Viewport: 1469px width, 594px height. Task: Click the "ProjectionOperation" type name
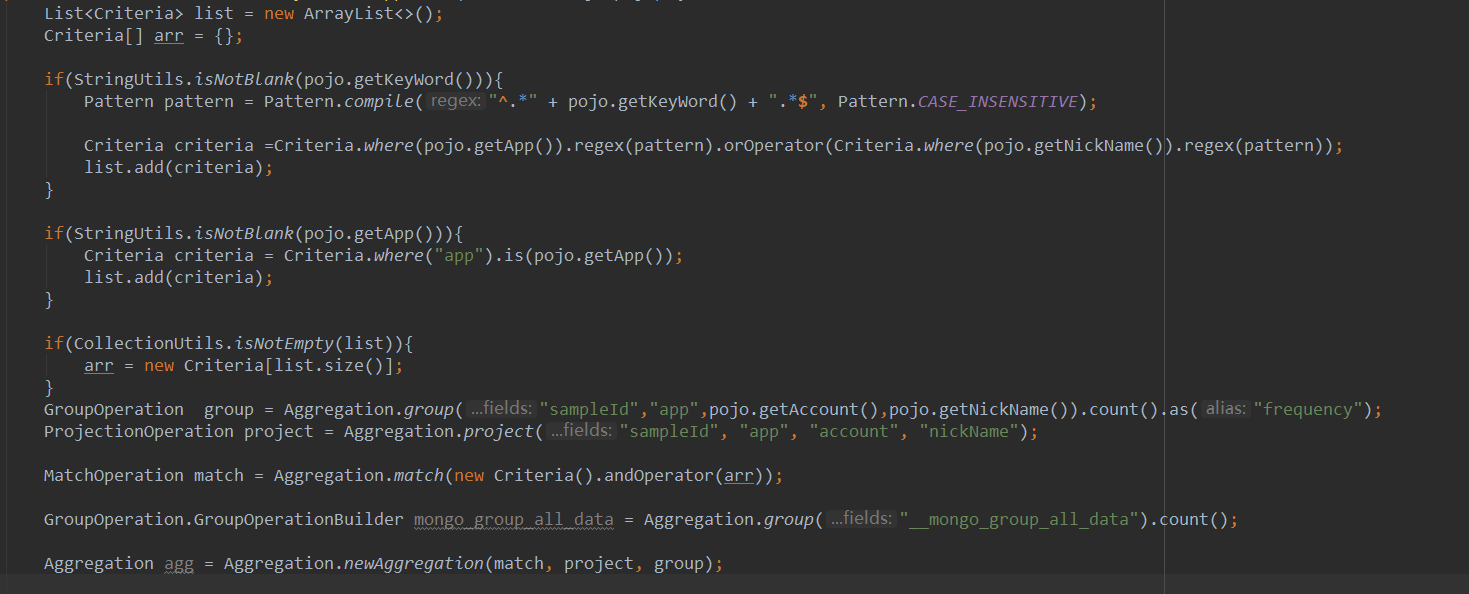click(x=139, y=431)
